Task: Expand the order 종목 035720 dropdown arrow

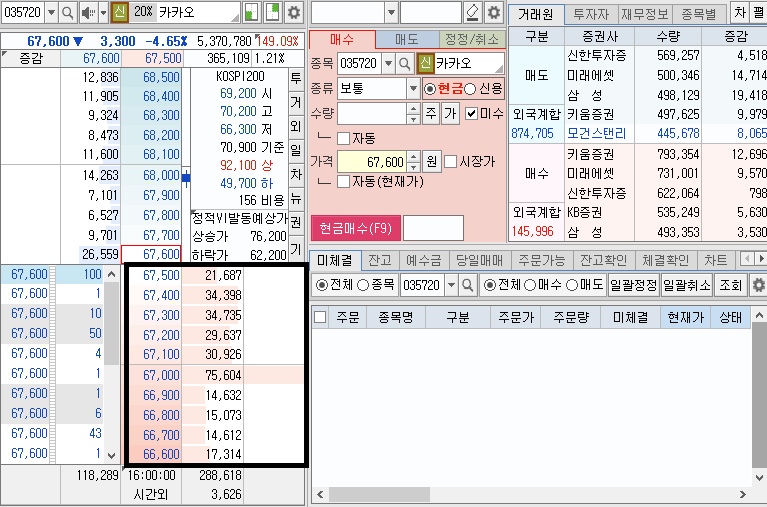Action: pyautogui.click(x=388, y=63)
